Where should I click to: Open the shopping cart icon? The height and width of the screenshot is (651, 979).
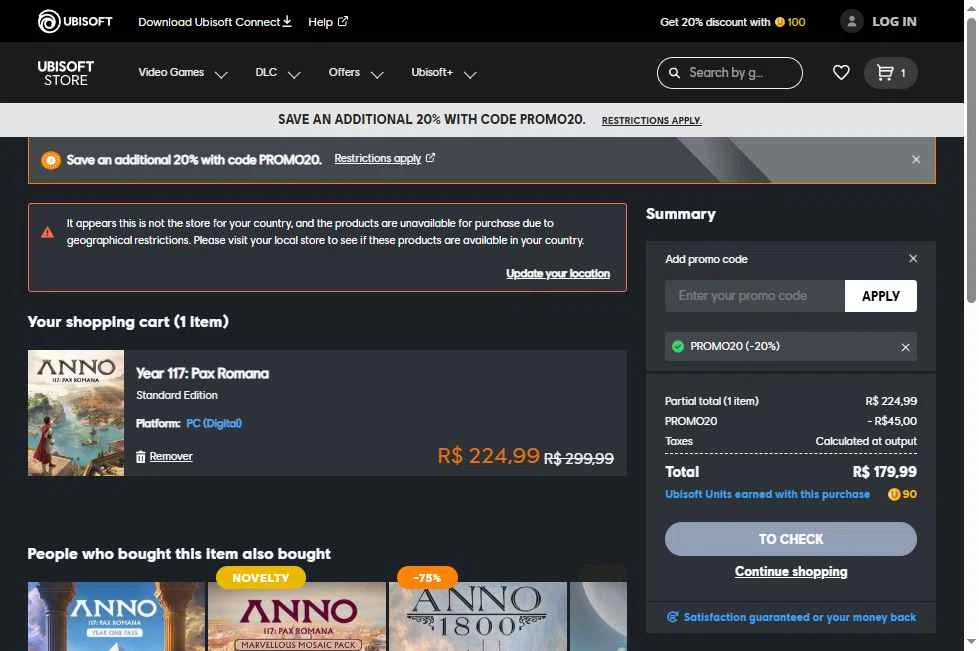point(890,73)
